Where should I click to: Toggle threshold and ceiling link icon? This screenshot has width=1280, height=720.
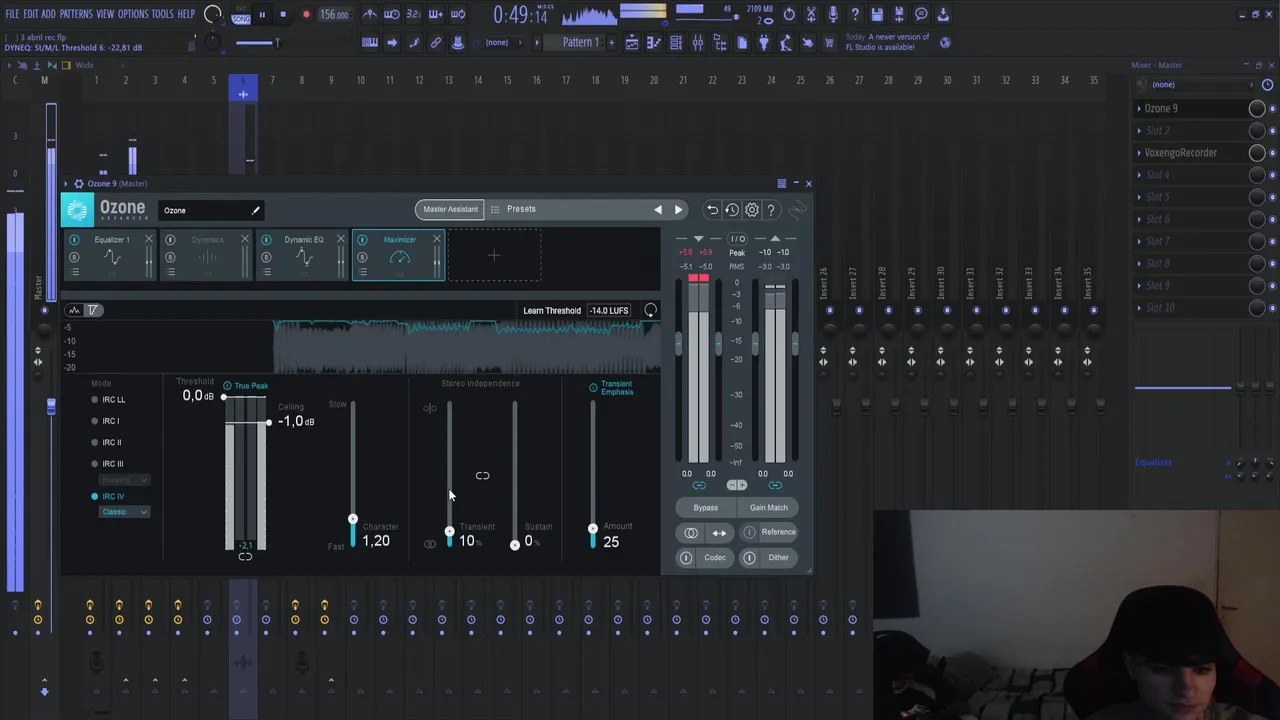[245, 557]
